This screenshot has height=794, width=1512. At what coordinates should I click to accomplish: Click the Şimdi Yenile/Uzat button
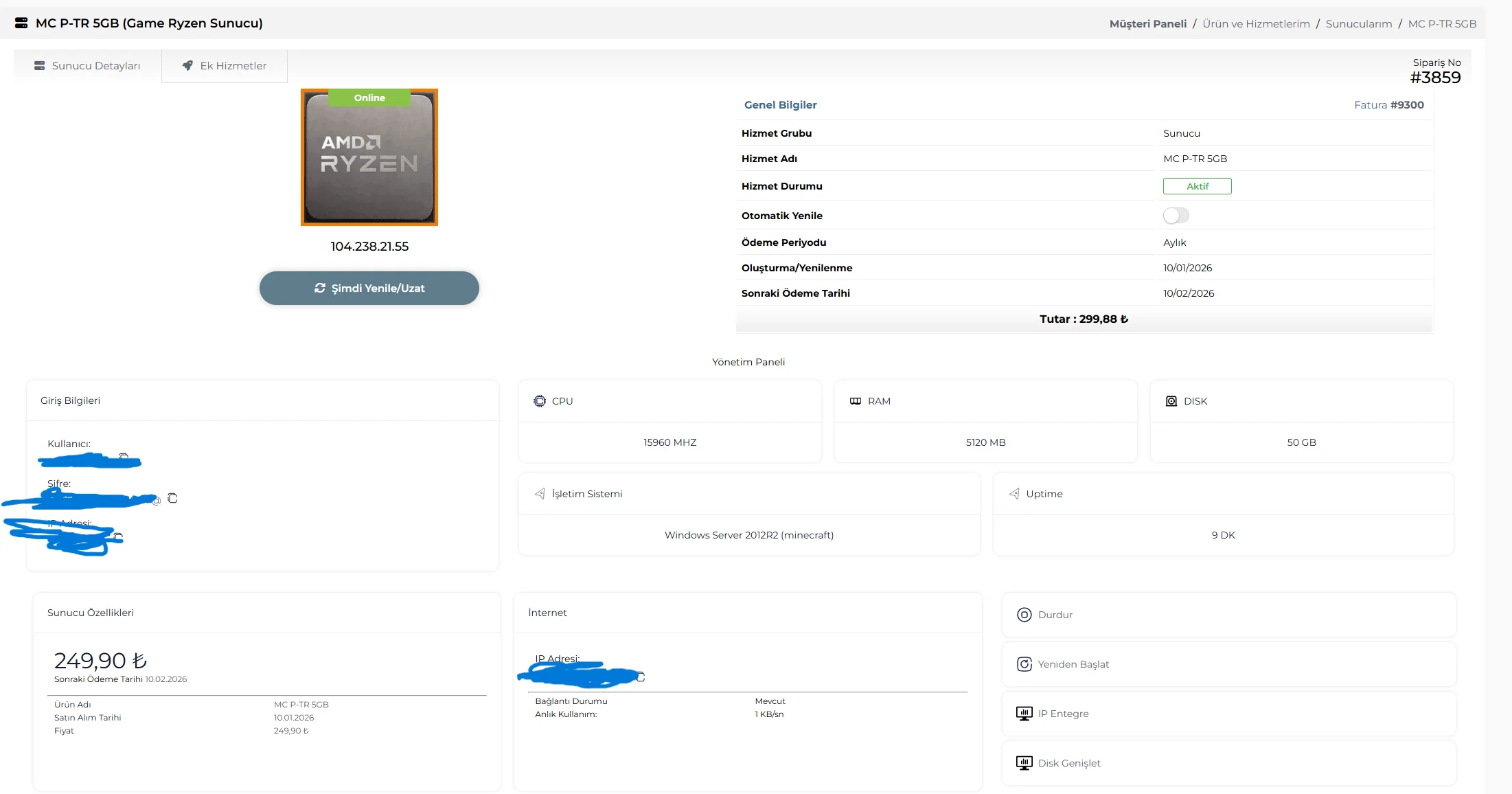[369, 288]
